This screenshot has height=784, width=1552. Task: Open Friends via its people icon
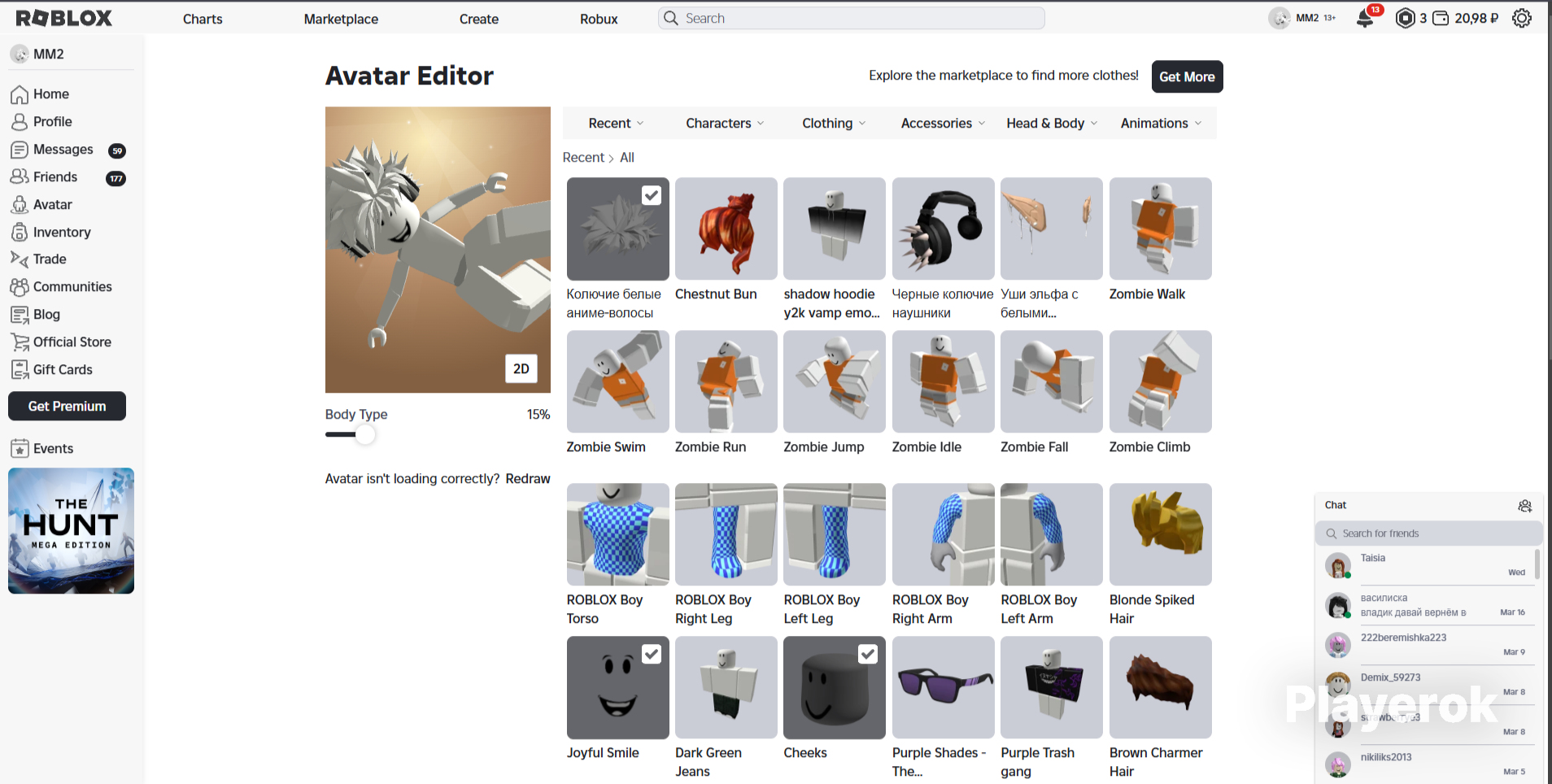tap(20, 176)
